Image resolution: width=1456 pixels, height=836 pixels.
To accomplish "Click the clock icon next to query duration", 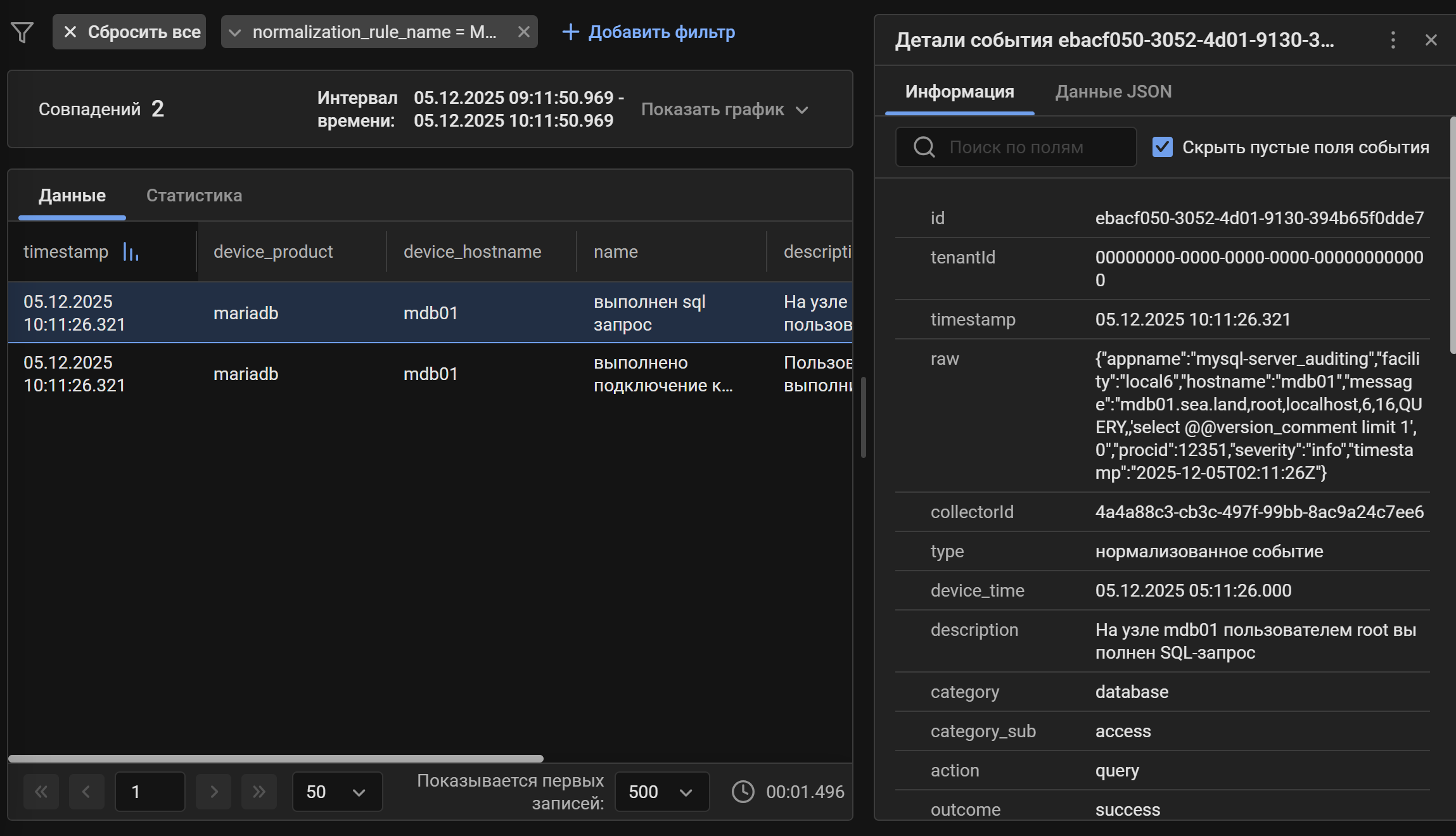I will point(743,791).
